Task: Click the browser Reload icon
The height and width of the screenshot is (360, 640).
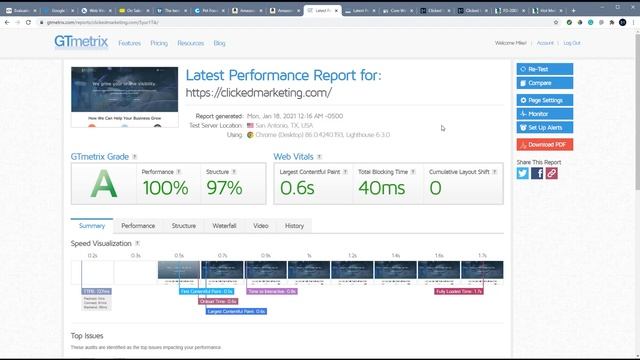Action: tap(28, 22)
